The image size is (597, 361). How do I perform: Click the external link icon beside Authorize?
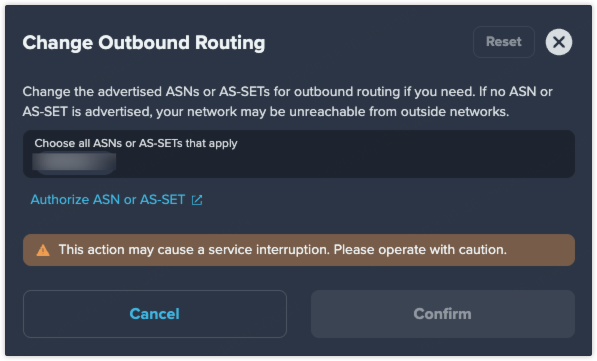[197, 200]
